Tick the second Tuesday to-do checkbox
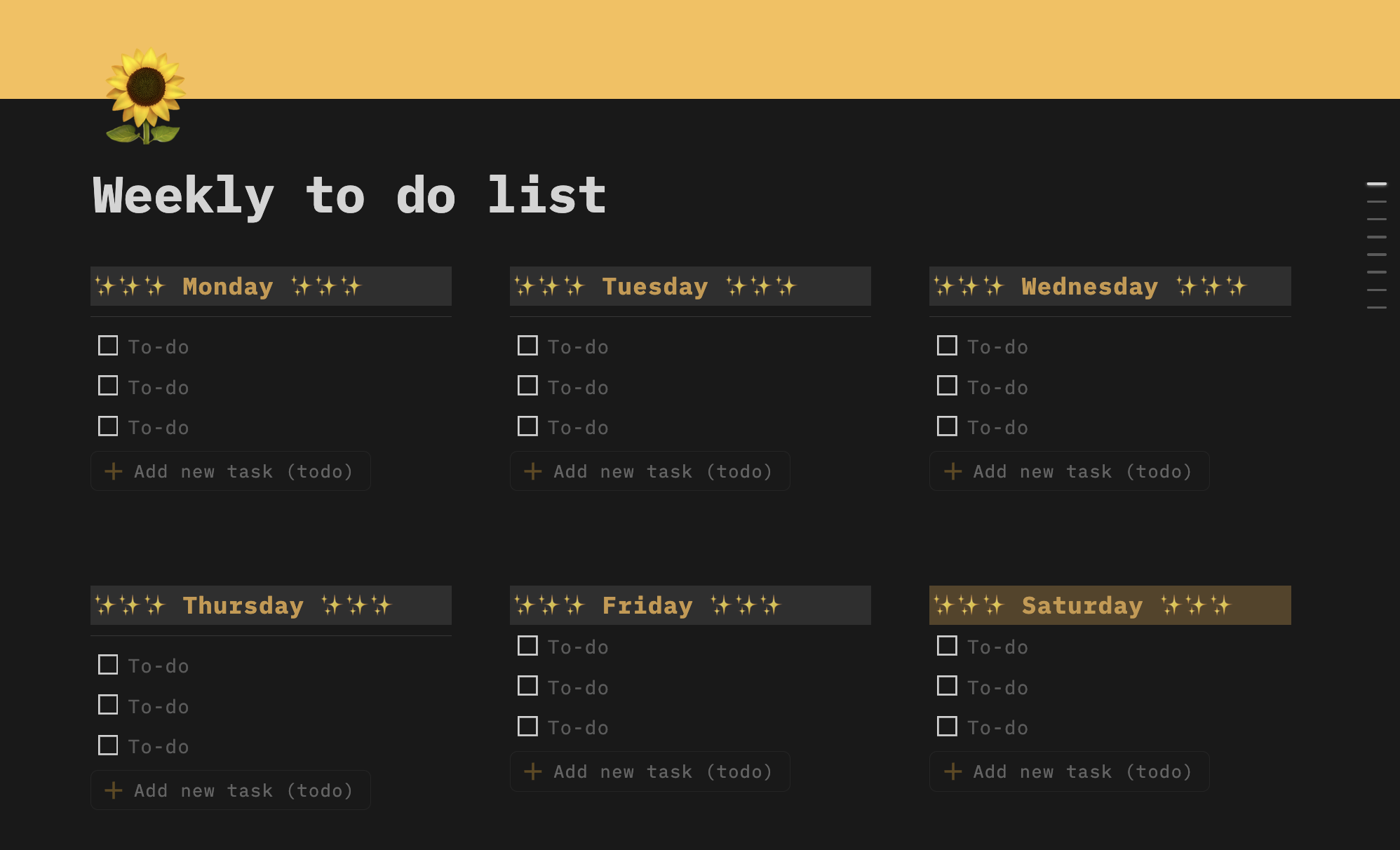This screenshot has width=1400, height=850. click(x=527, y=386)
